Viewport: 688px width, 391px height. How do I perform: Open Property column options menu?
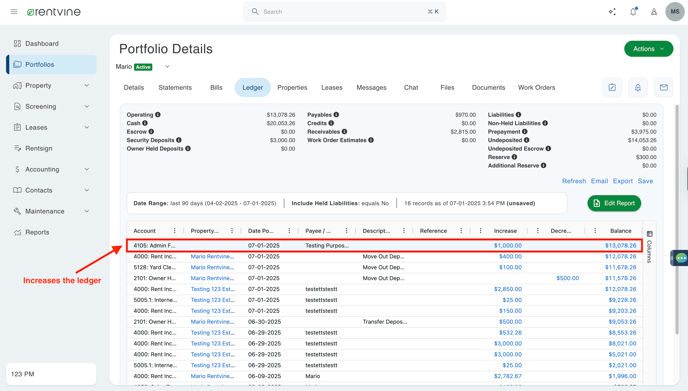(x=232, y=231)
